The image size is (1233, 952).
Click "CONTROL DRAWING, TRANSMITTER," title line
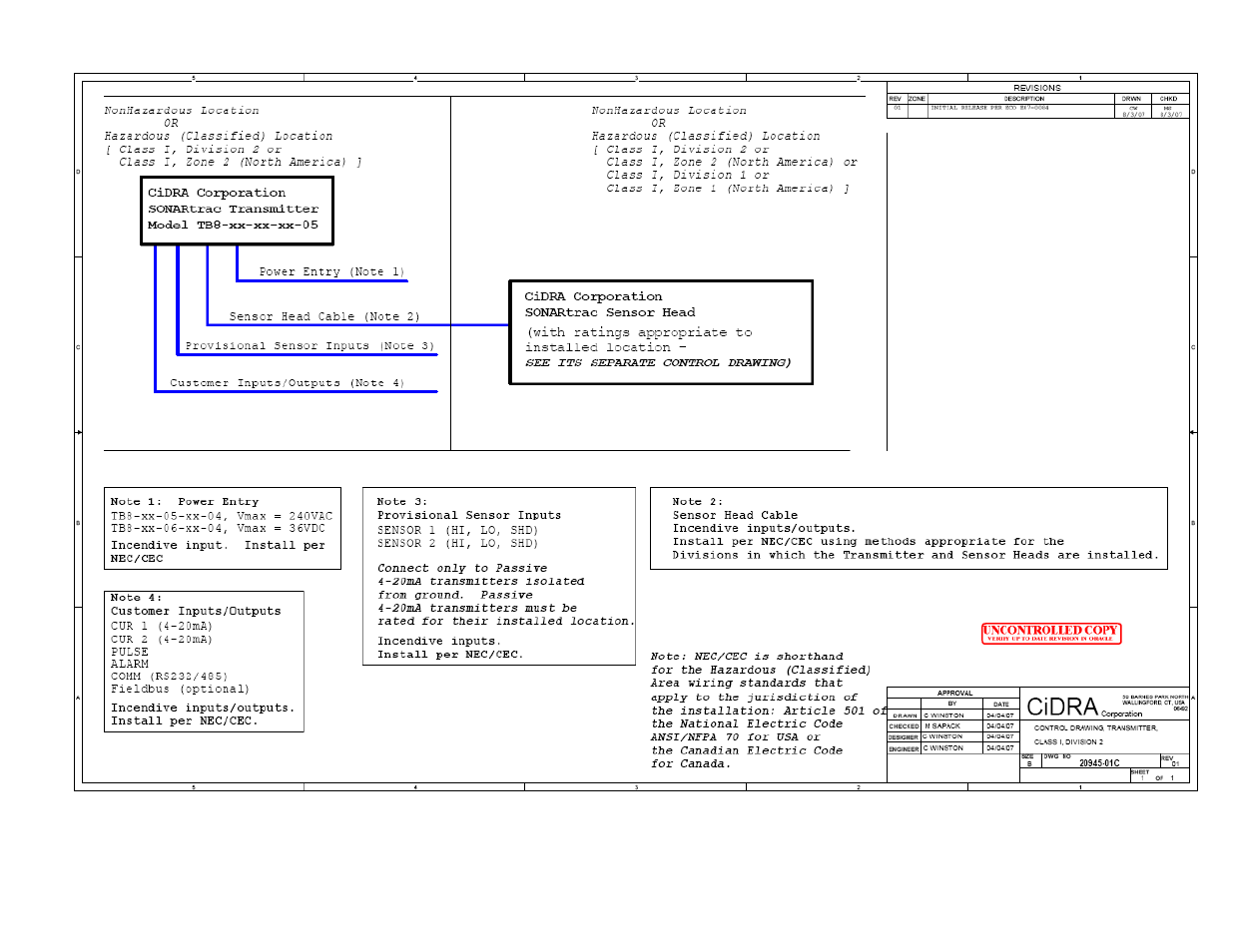(x=1096, y=728)
